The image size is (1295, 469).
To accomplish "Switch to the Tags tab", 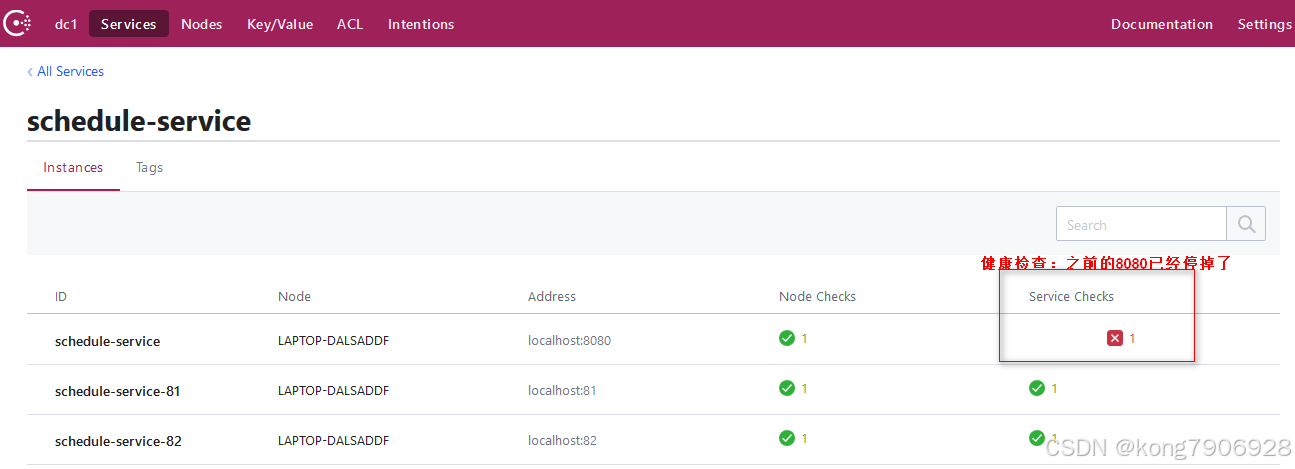I will [149, 168].
